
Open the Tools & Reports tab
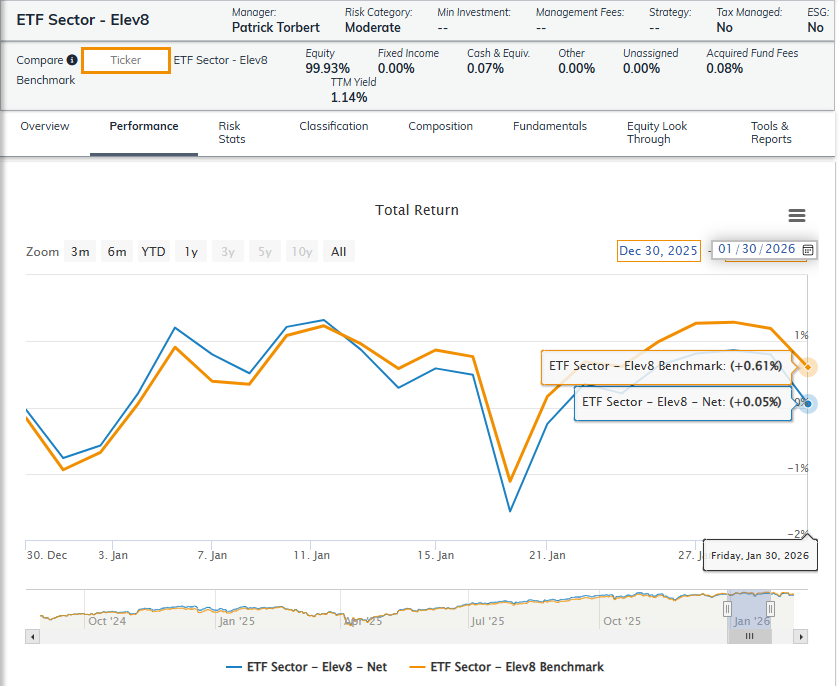[x=770, y=133]
